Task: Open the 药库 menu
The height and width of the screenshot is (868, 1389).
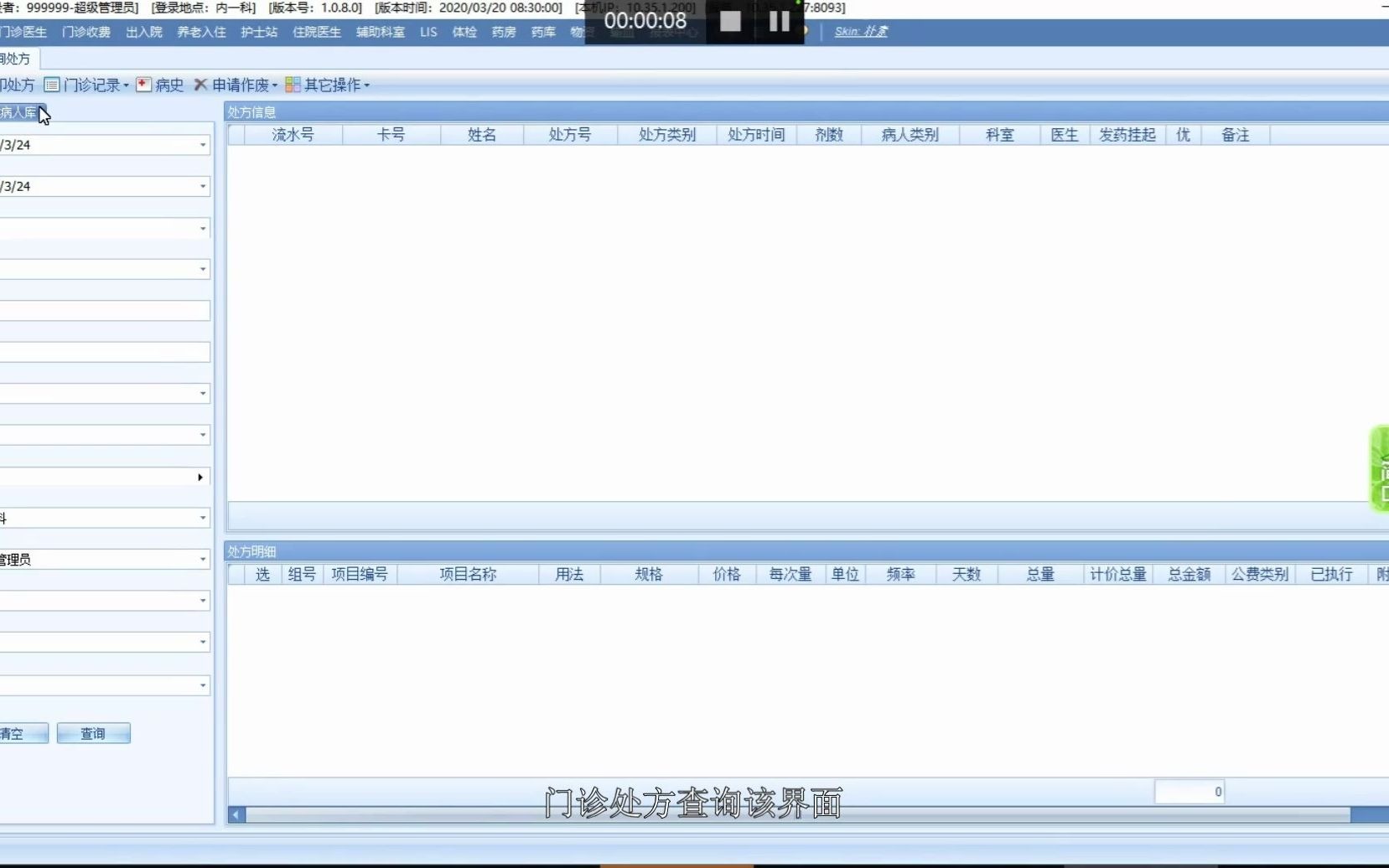Action: (x=543, y=32)
